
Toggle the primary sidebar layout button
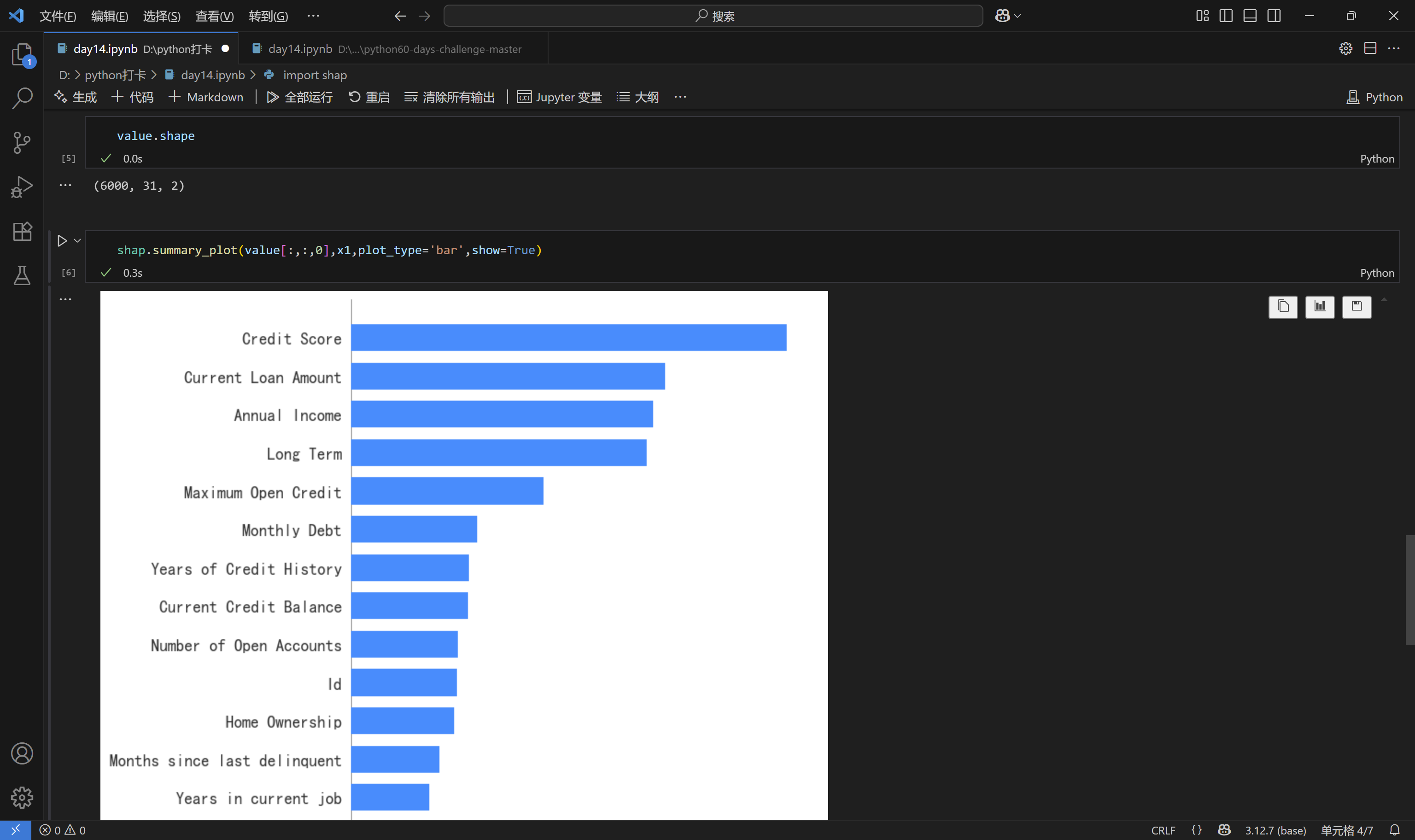pos(1226,16)
